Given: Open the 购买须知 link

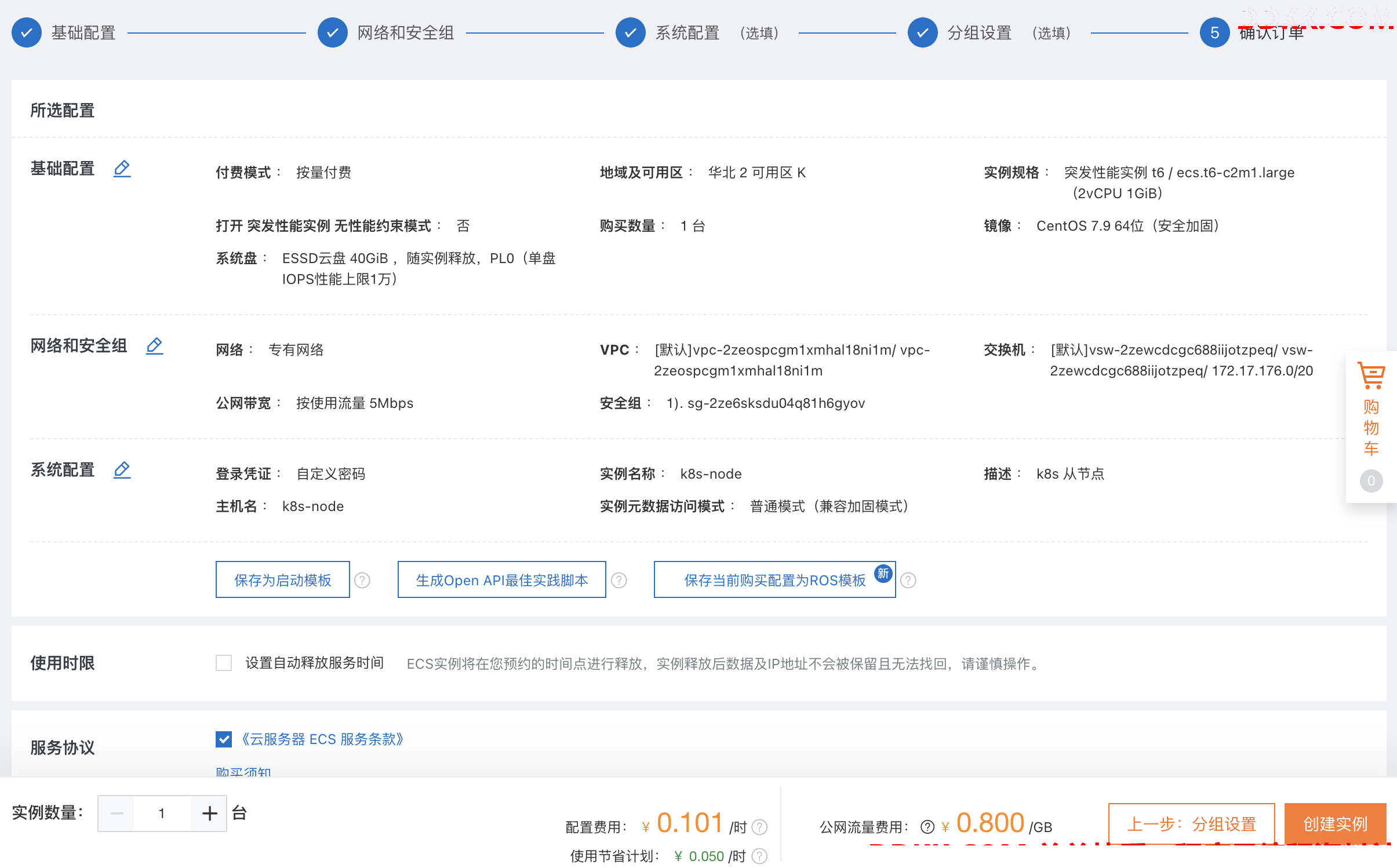Looking at the screenshot, I should click(x=243, y=771).
